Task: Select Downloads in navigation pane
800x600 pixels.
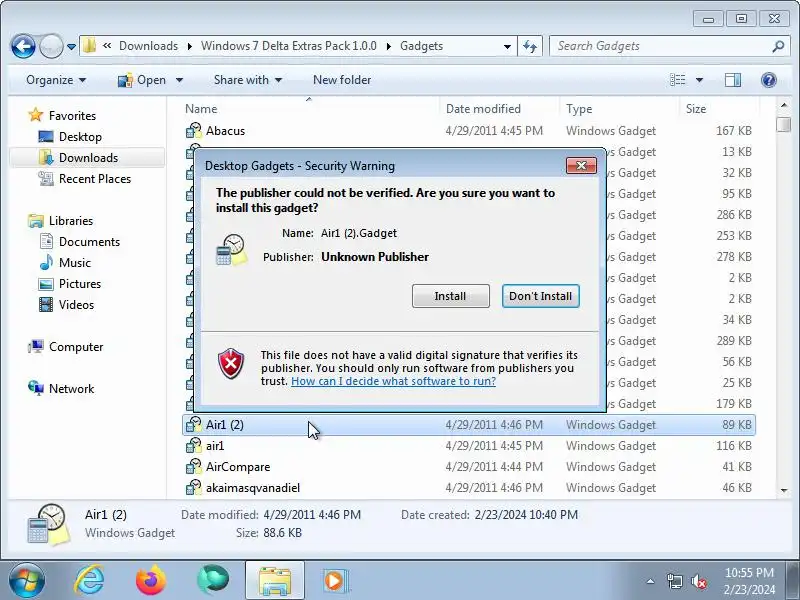Action: [x=88, y=158]
